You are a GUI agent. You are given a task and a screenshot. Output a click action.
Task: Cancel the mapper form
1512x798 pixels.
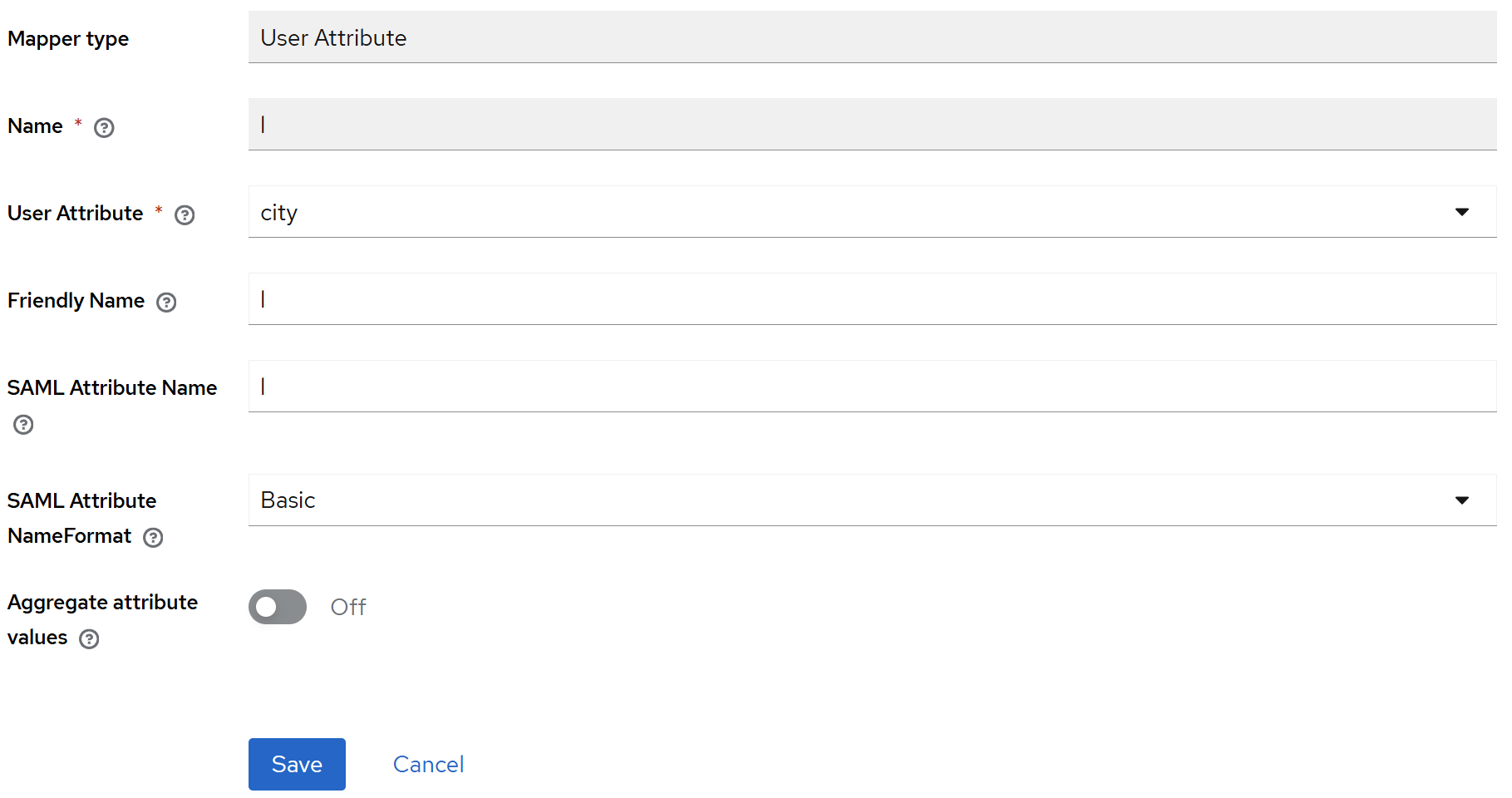(x=428, y=764)
